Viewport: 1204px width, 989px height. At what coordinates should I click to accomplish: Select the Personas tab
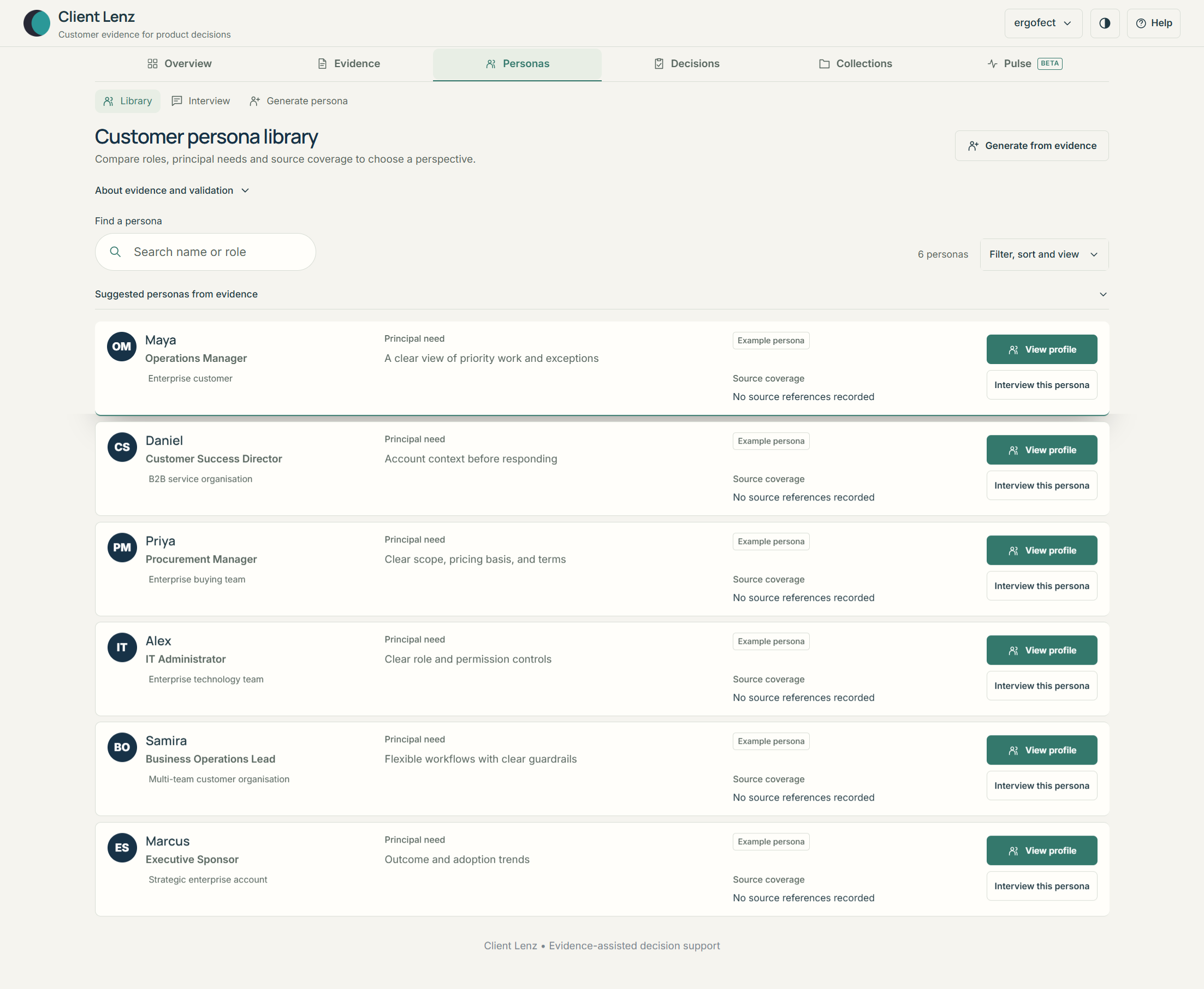pyautogui.click(x=518, y=64)
